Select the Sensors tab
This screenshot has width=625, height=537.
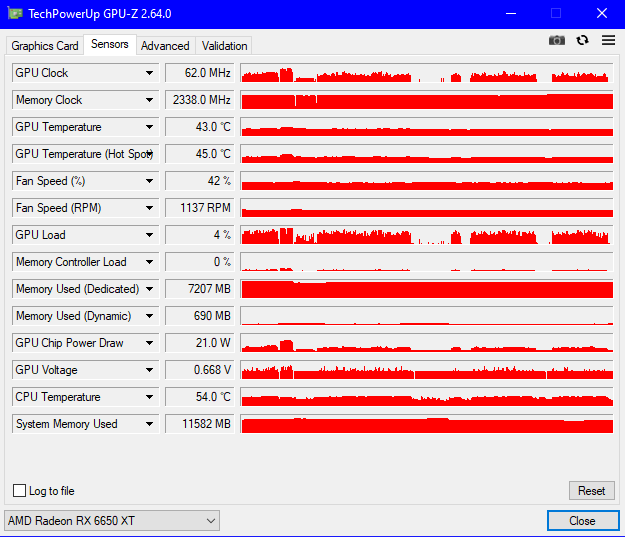click(110, 44)
